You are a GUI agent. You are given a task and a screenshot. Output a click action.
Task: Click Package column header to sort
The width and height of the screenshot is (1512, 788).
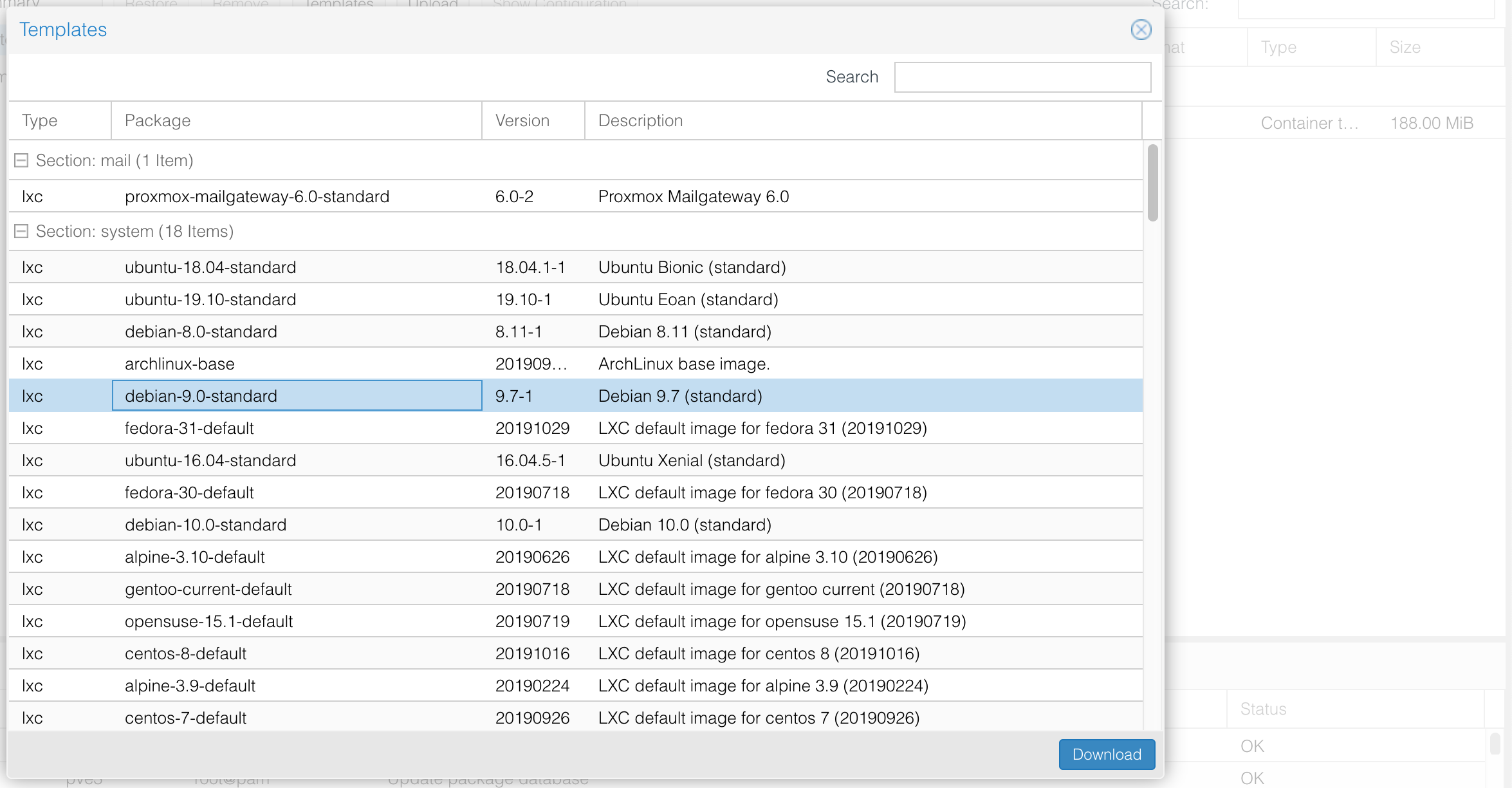157,120
